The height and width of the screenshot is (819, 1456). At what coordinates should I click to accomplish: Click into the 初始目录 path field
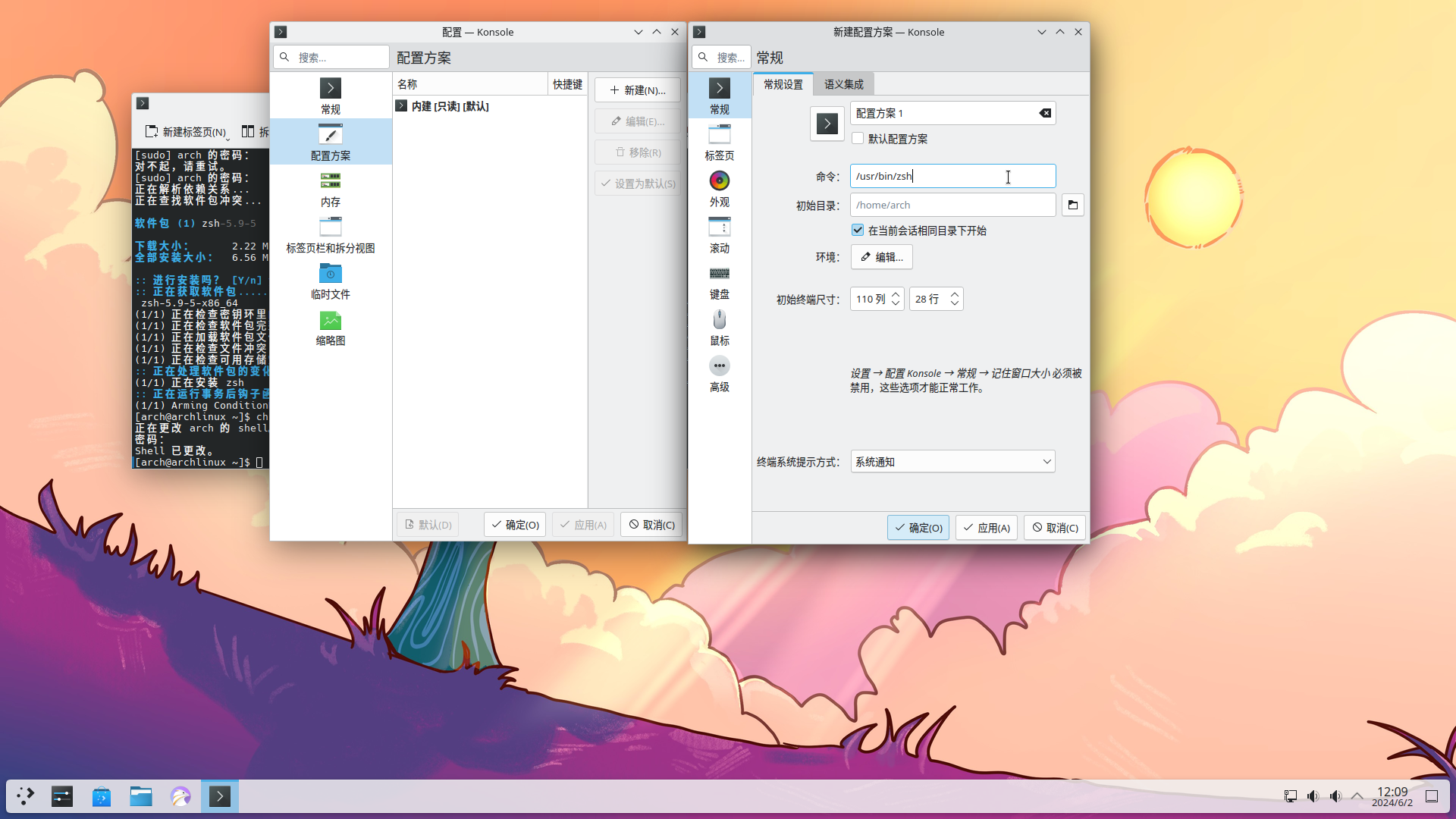pos(952,205)
